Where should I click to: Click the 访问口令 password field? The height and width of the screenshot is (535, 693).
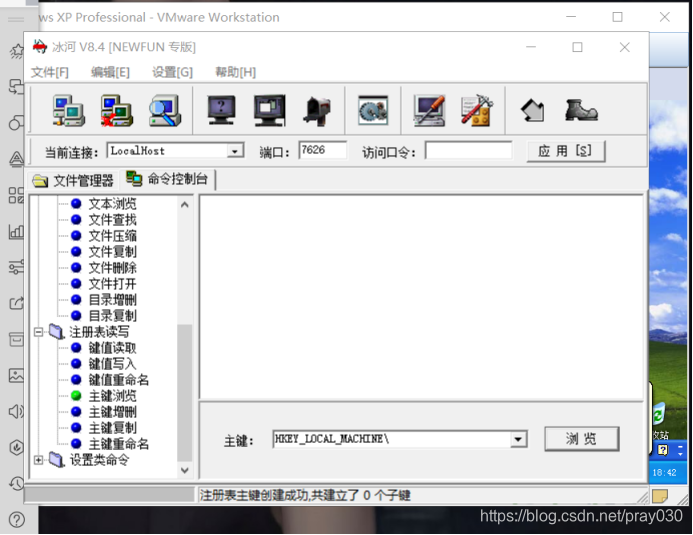pyautogui.click(x=468, y=151)
